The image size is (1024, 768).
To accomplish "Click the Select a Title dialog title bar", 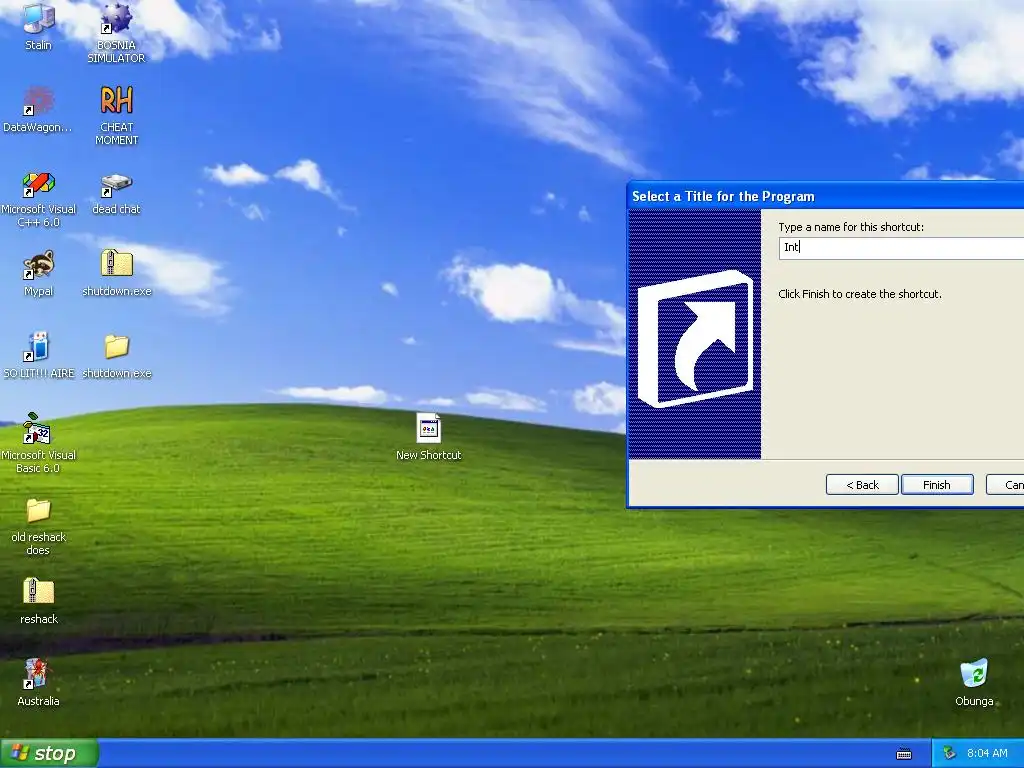I will click(825, 196).
